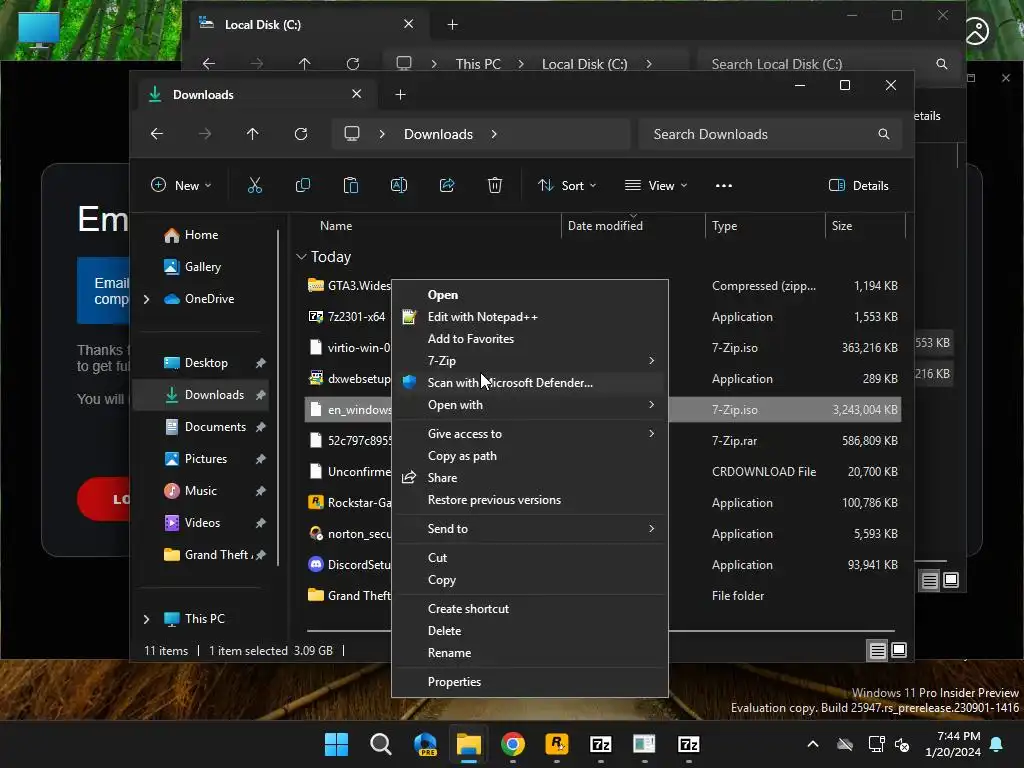Go up one folder level in Downloads

click(253, 134)
